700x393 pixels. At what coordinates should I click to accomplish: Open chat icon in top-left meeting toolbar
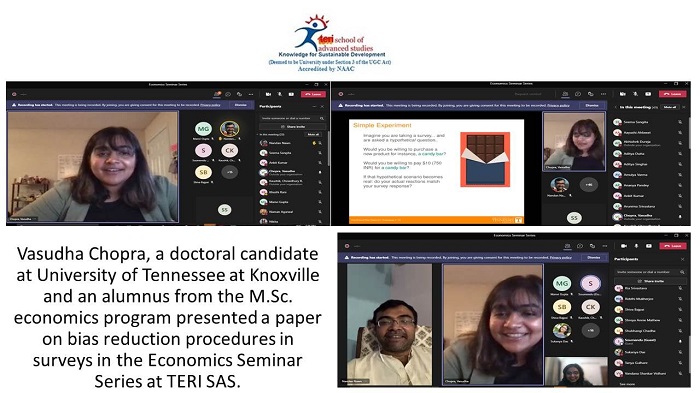(228, 94)
